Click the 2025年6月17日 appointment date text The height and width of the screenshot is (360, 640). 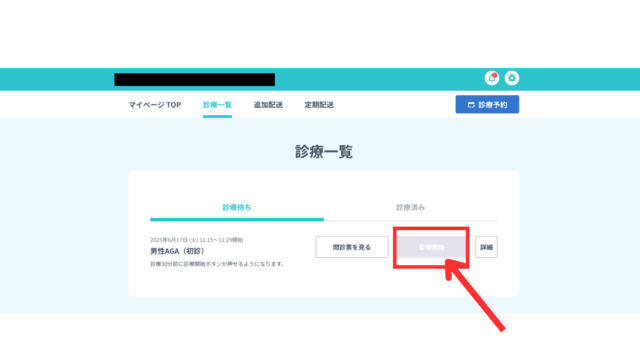click(196, 240)
